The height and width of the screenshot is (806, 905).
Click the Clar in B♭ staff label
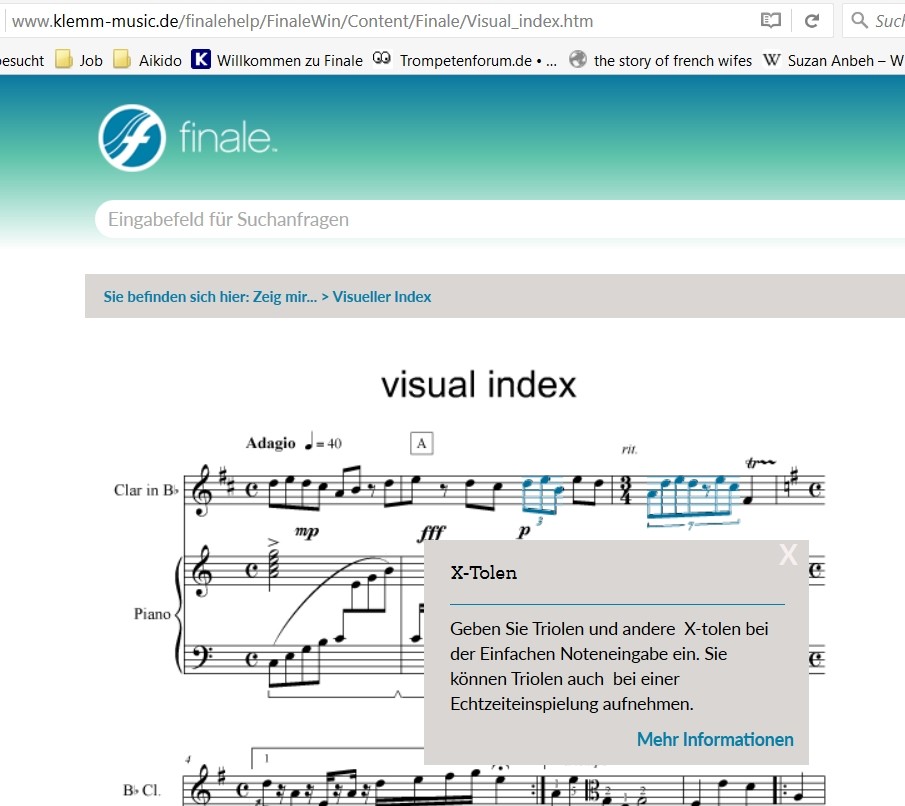(x=145, y=490)
